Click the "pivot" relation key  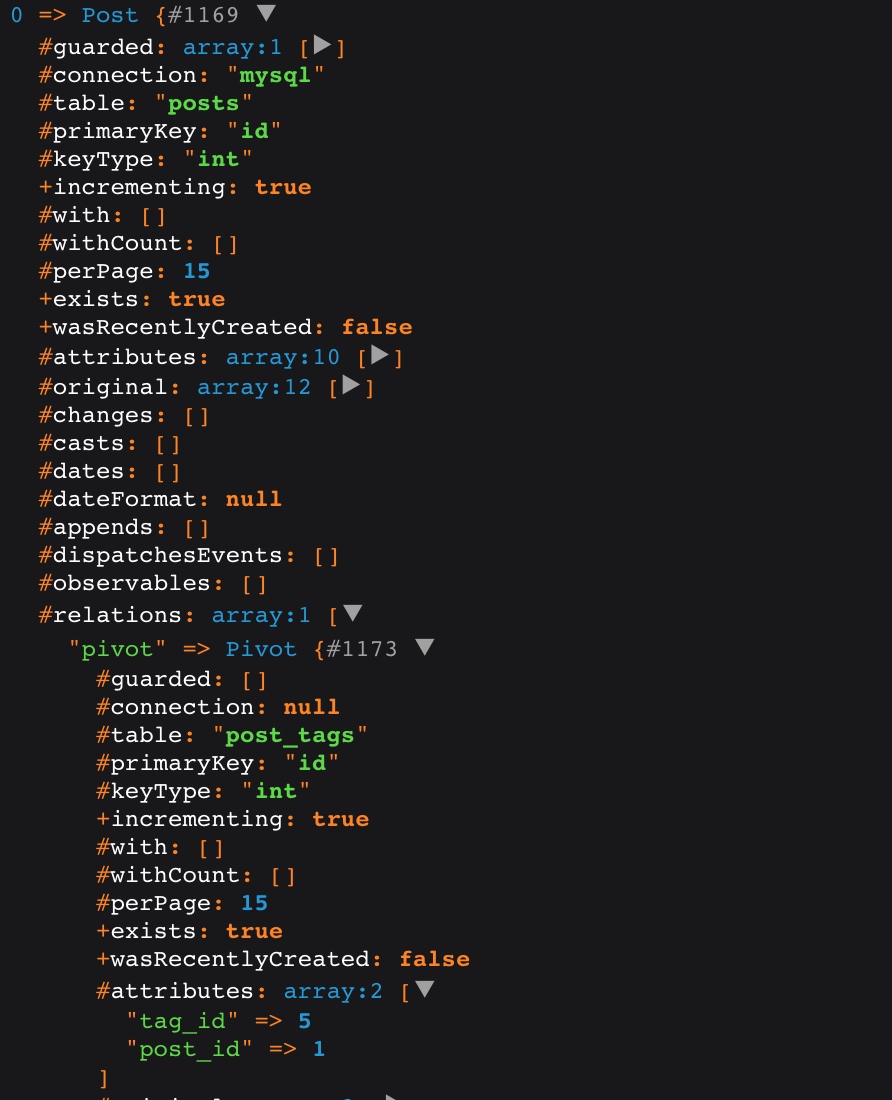click(117, 649)
